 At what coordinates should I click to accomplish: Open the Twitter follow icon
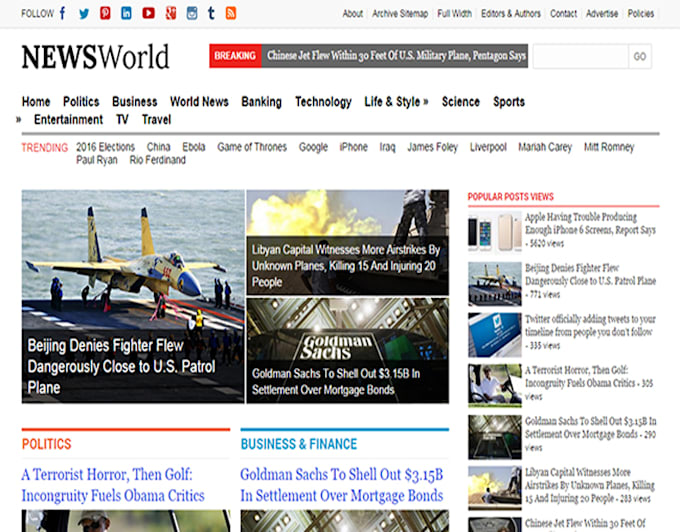tap(84, 13)
